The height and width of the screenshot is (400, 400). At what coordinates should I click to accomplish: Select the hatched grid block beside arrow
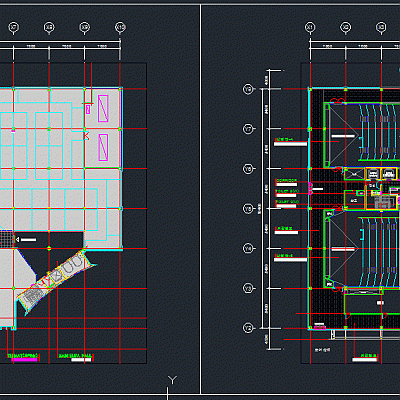click(x=6, y=239)
